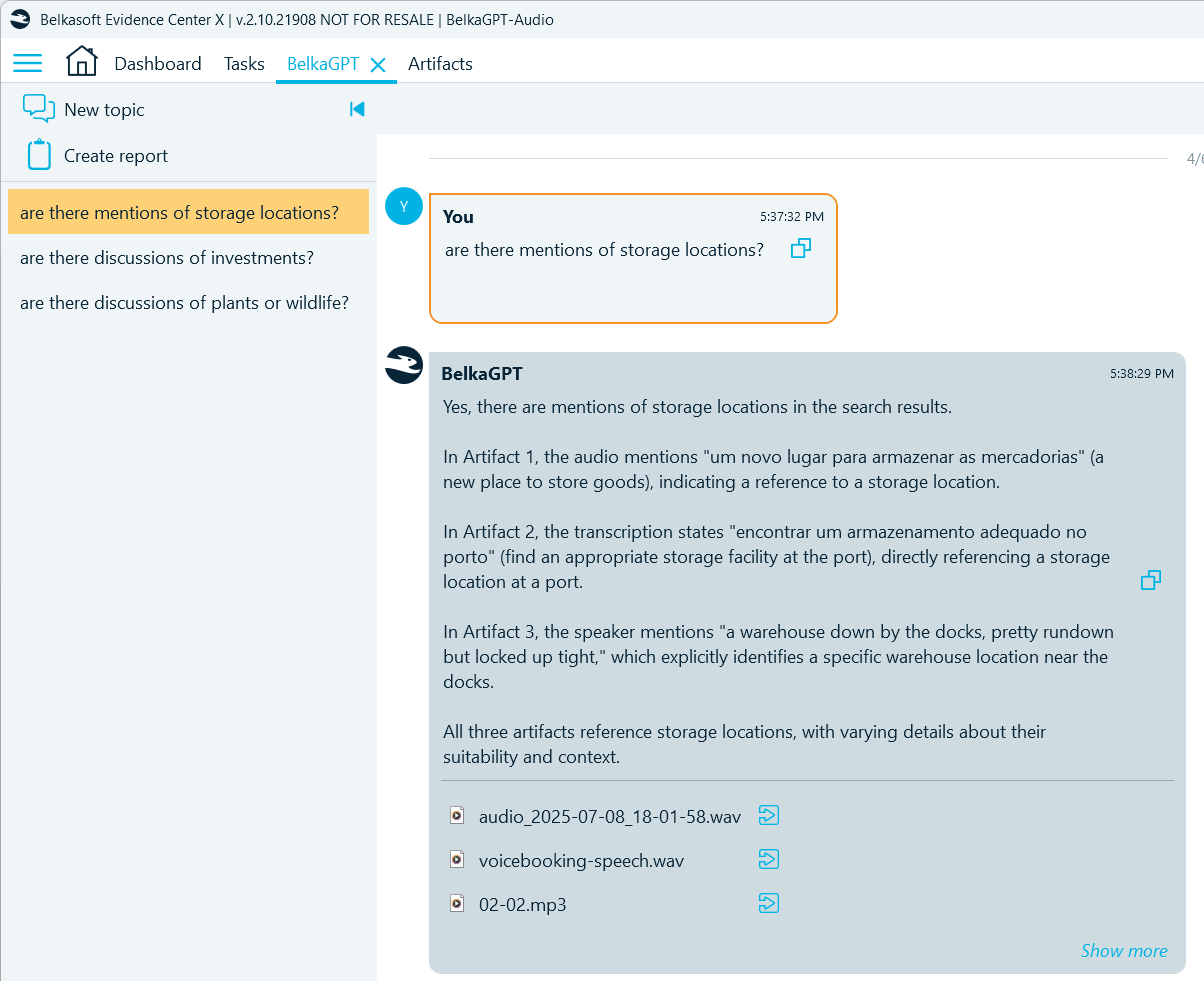
Task: Copy the BelkaGPT response text
Action: pos(1151,580)
